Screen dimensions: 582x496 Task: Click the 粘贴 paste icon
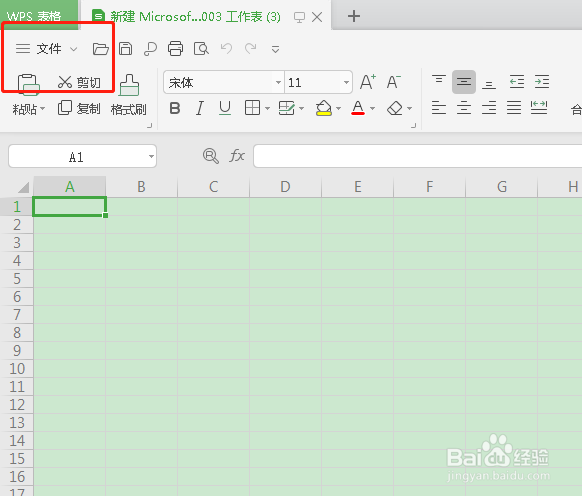pos(28,84)
